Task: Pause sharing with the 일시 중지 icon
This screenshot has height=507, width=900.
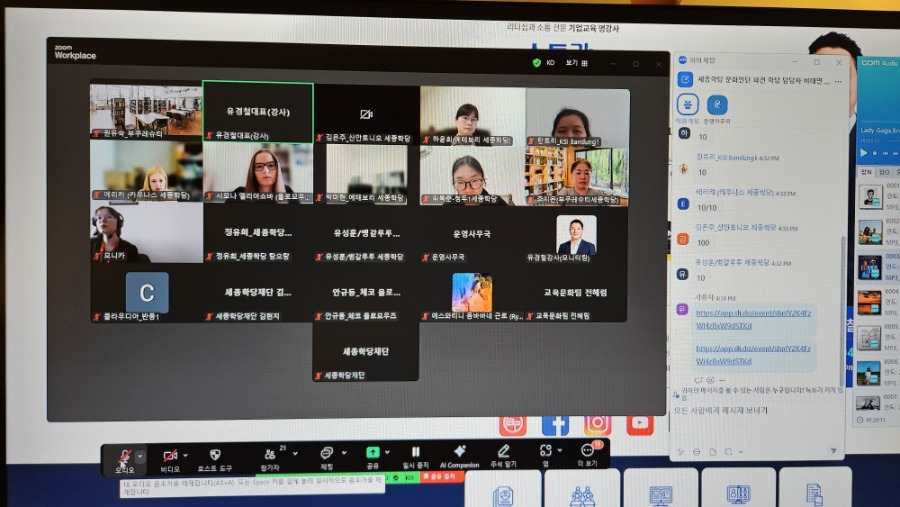Action: 416,452
